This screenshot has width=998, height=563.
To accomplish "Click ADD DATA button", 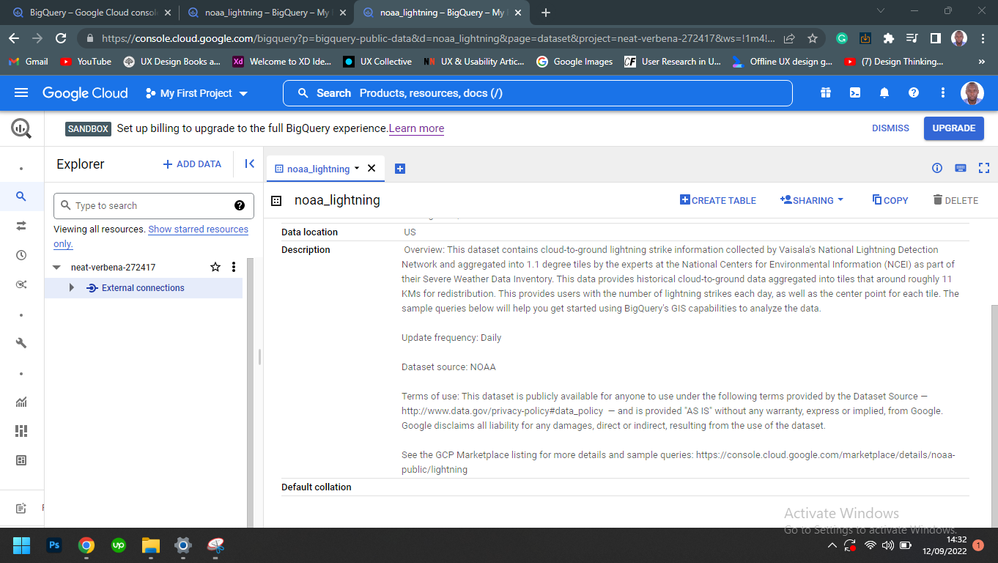I will (192, 164).
